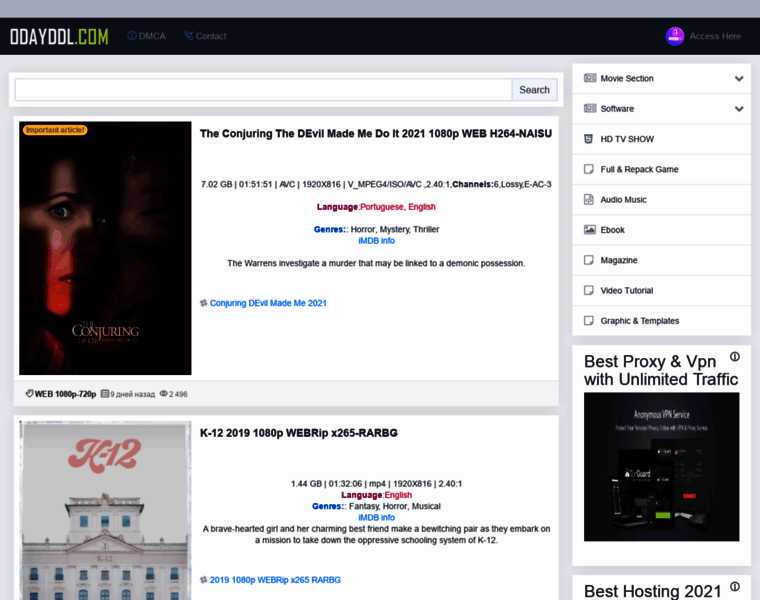Open the Ebook category
Viewport: 760px width, 600px height.
click(662, 230)
